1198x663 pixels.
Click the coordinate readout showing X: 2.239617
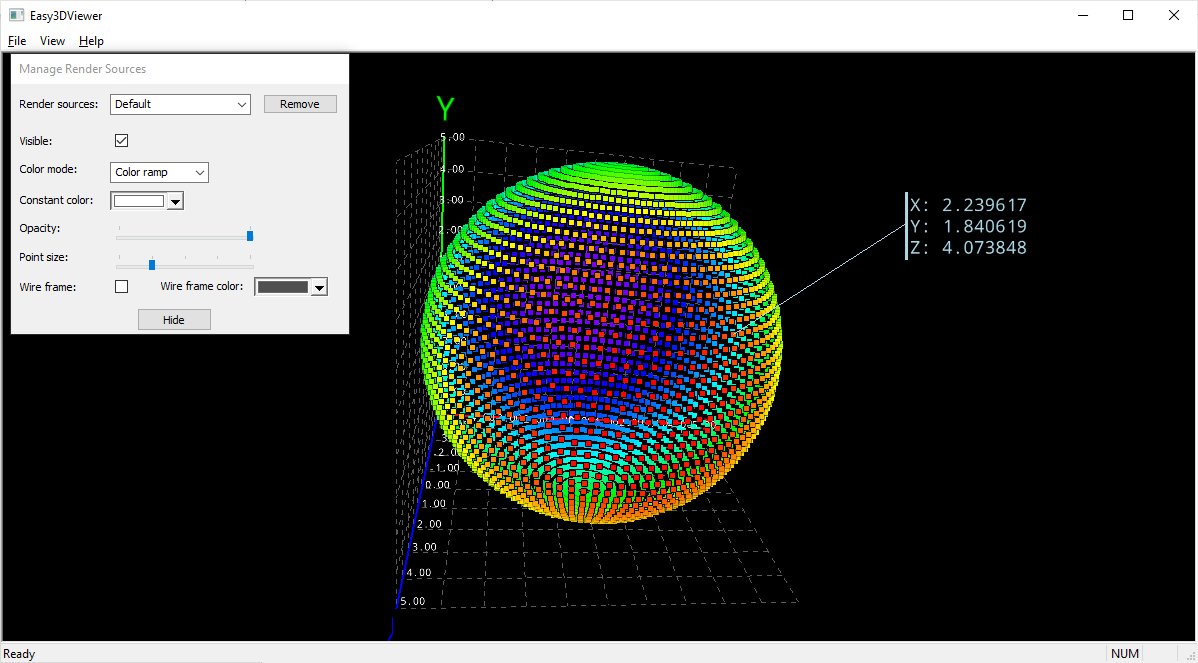tap(969, 204)
